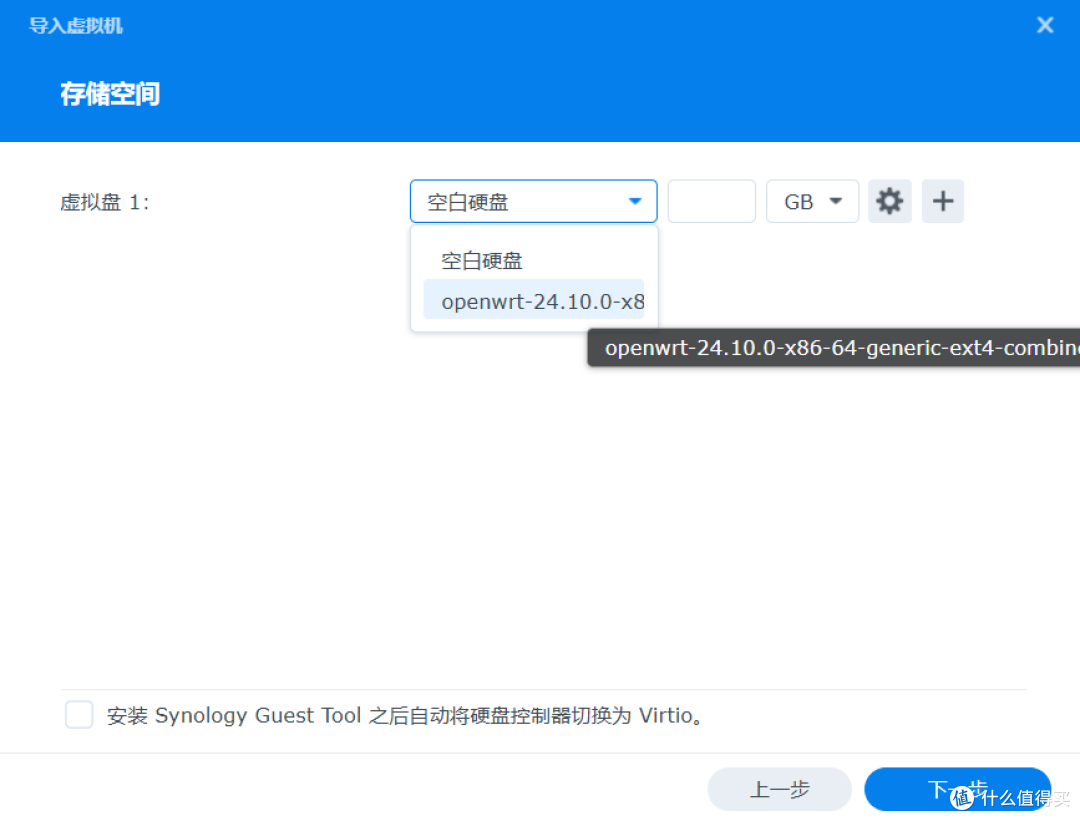
Task: Click the close X on the import dialog
Action: (1044, 24)
